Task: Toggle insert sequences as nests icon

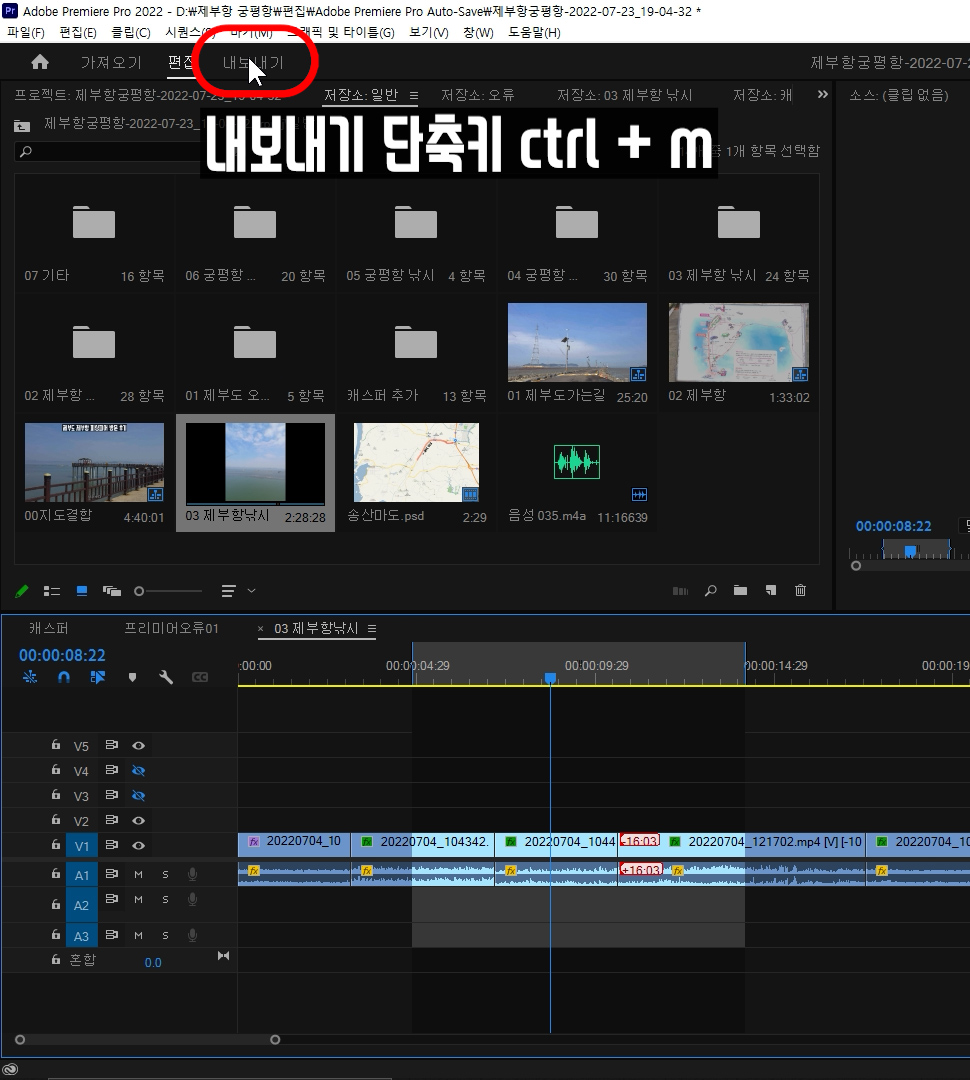Action: pyautogui.click(x=30, y=677)
